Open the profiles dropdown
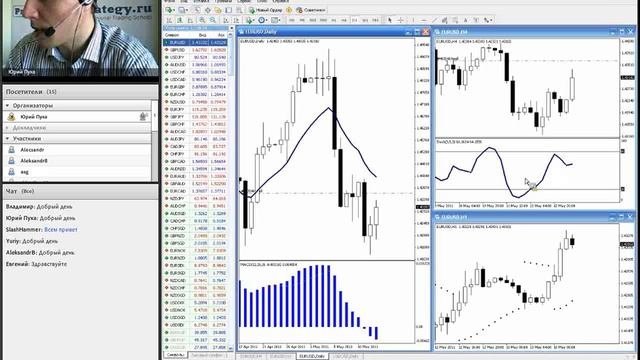 click(x=183, y=10)
